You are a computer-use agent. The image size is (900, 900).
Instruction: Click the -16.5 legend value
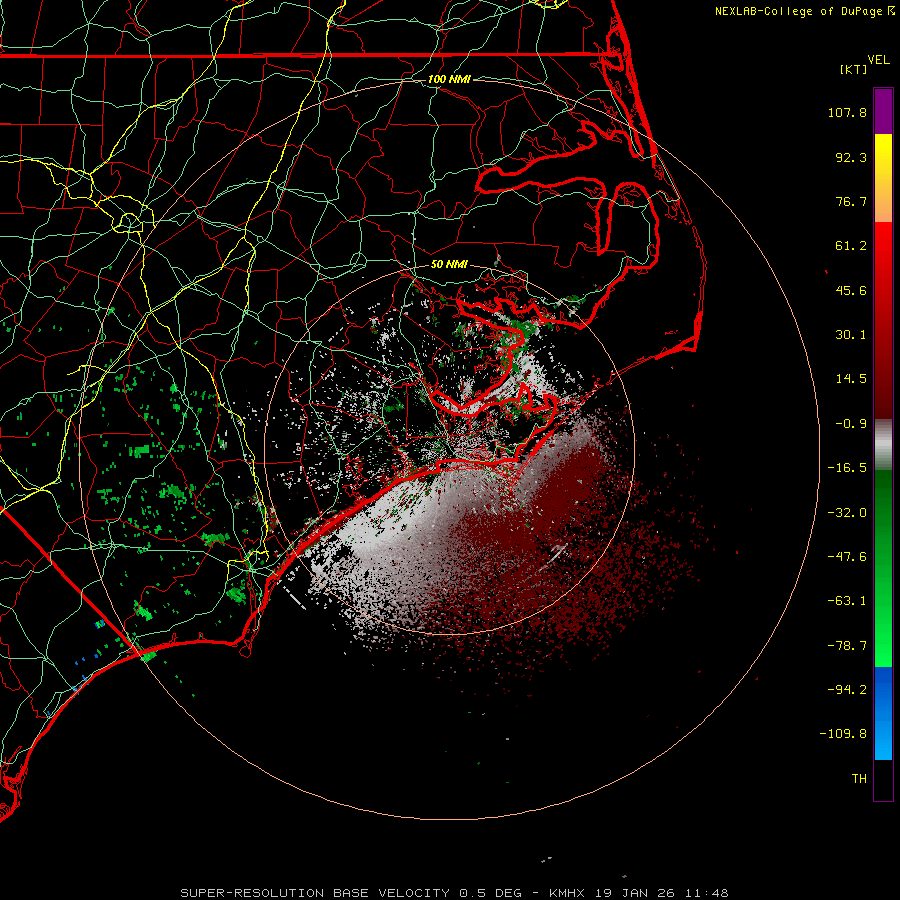[847, 468]
